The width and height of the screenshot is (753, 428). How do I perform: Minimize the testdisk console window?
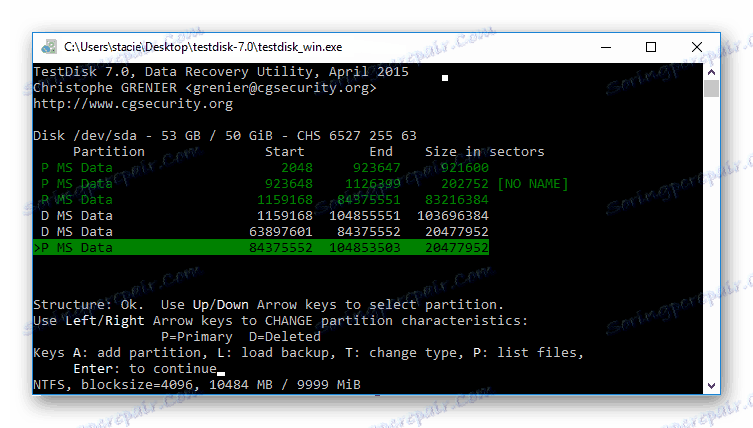point(606,47)
